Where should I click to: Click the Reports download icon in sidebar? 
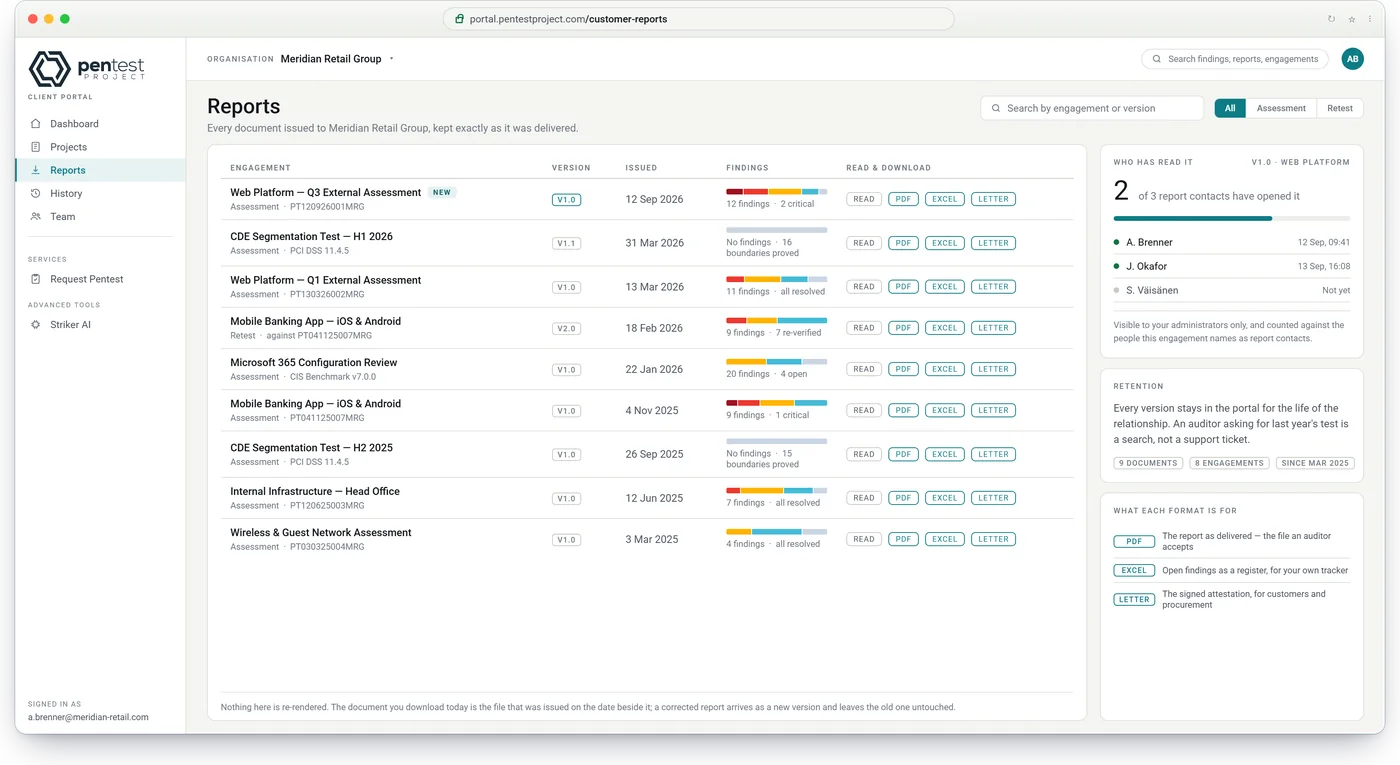[36, 170]
